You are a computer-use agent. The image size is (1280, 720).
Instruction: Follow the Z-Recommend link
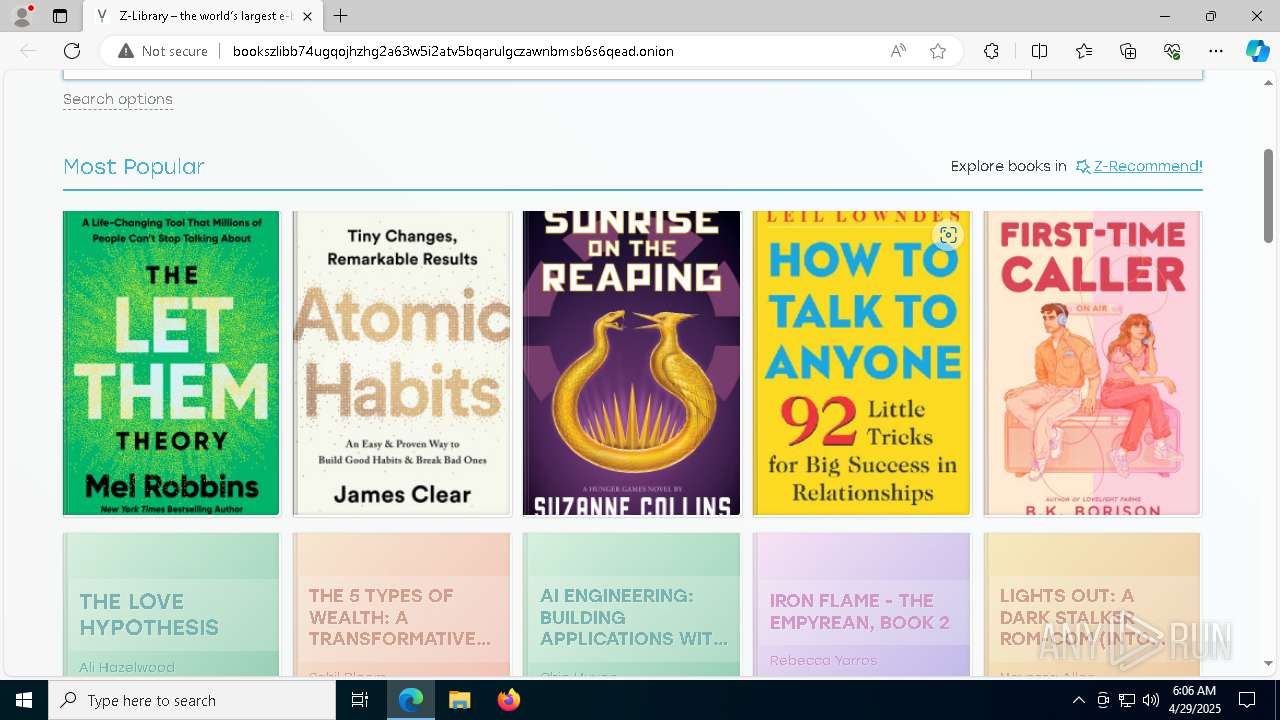1147,166
